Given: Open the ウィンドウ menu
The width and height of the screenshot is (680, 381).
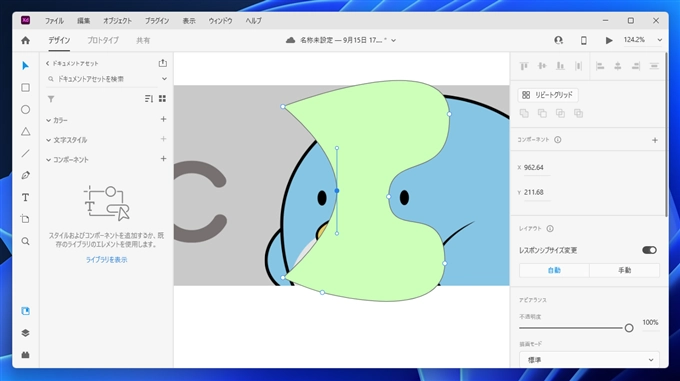Looking at the screenshot, I should point(220,21).
